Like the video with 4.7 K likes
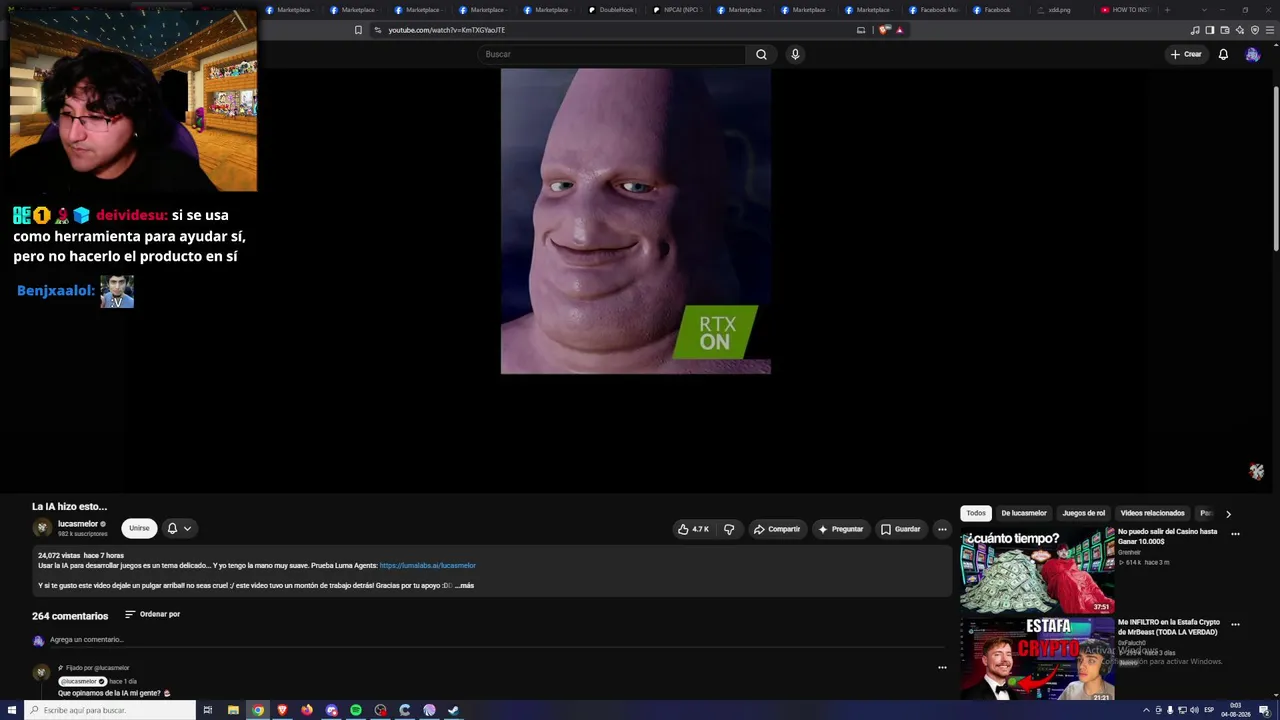1280x720 pixels. 693,529
